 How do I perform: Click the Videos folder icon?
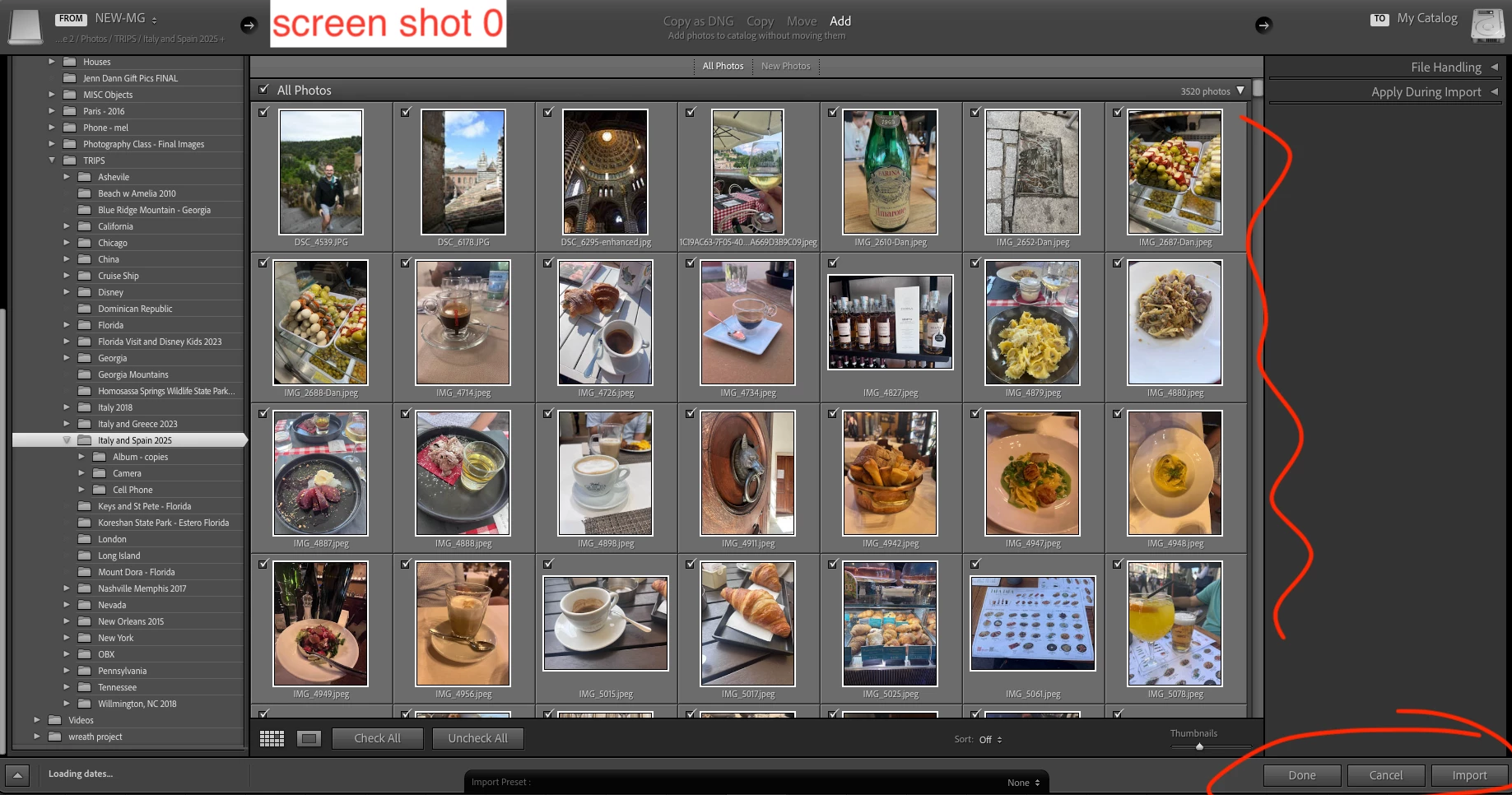coord(55,720)
